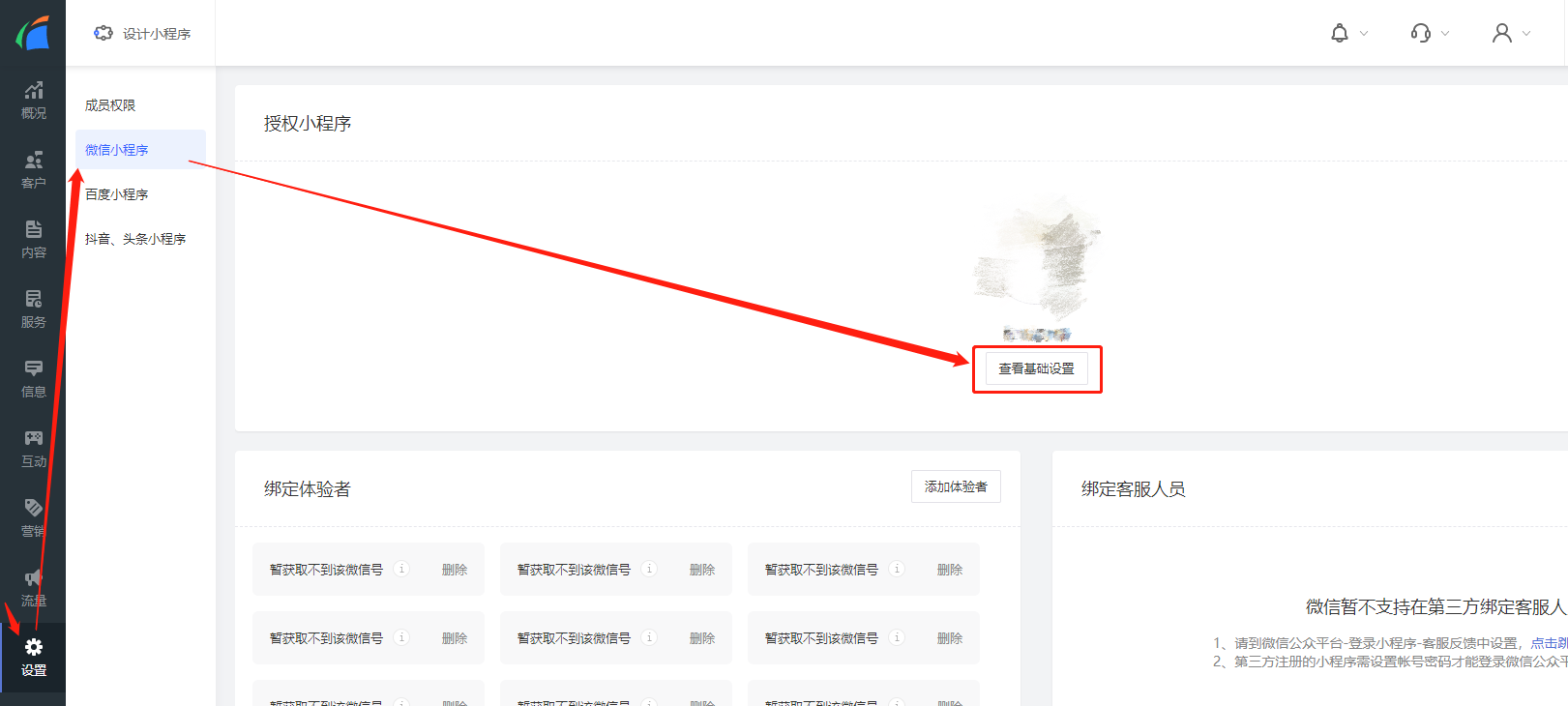
Task: Open the 信息 messages sidebar icon
Action: tap(33, 379)
